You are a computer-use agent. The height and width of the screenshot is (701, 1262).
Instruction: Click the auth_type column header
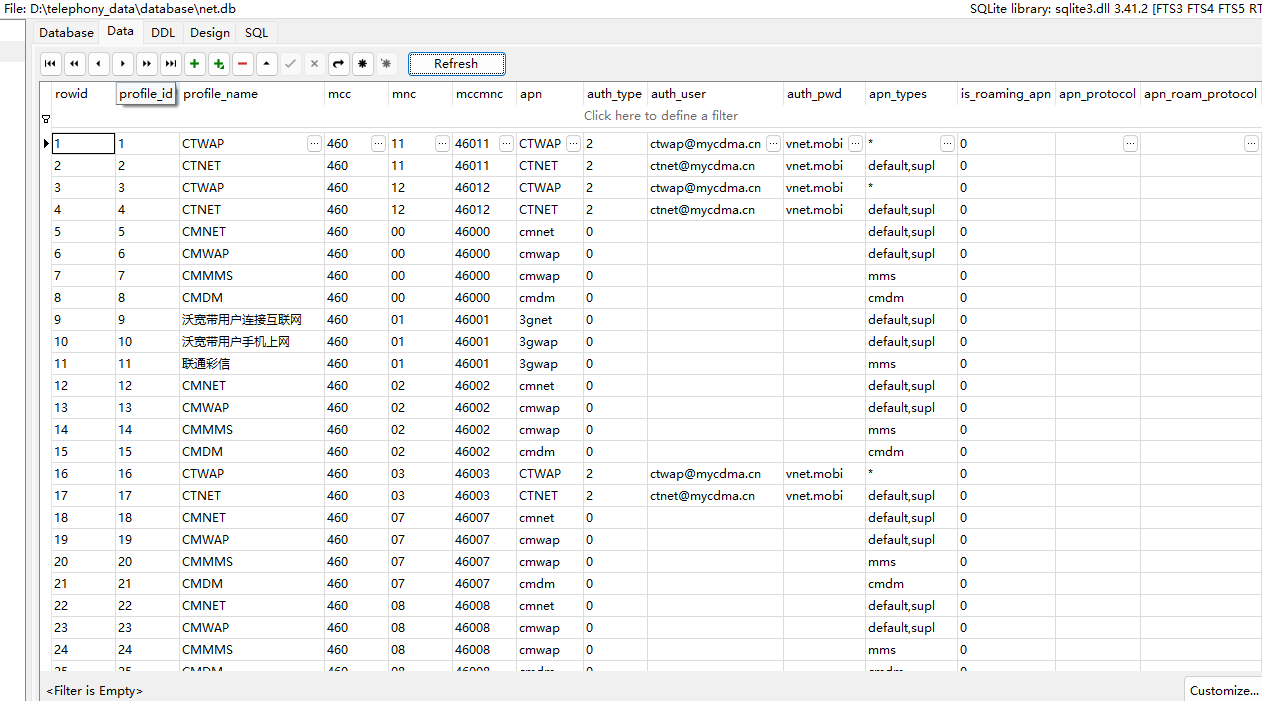[615, 94]
